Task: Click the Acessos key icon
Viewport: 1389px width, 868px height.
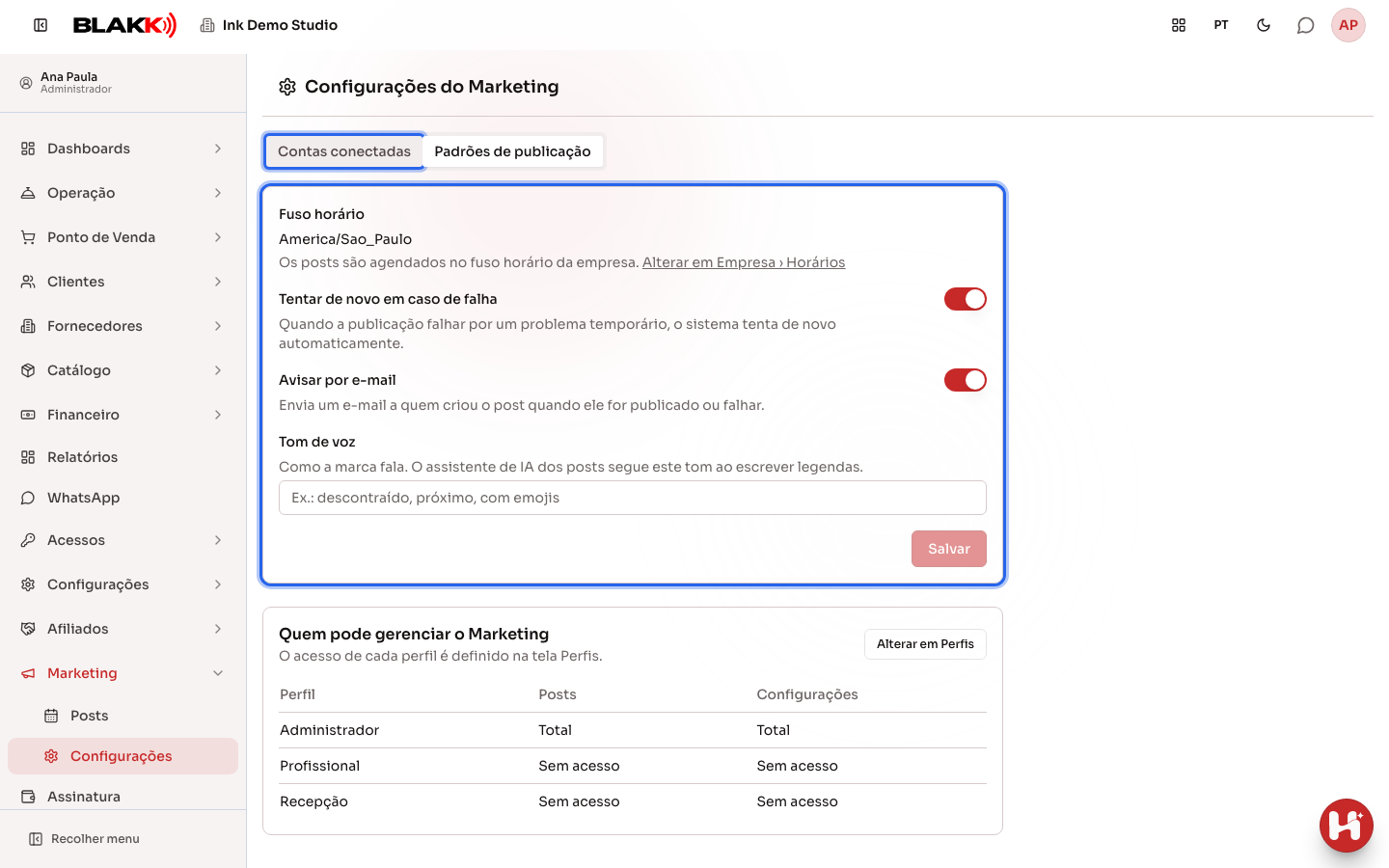Action: click(x=28, y=540)
